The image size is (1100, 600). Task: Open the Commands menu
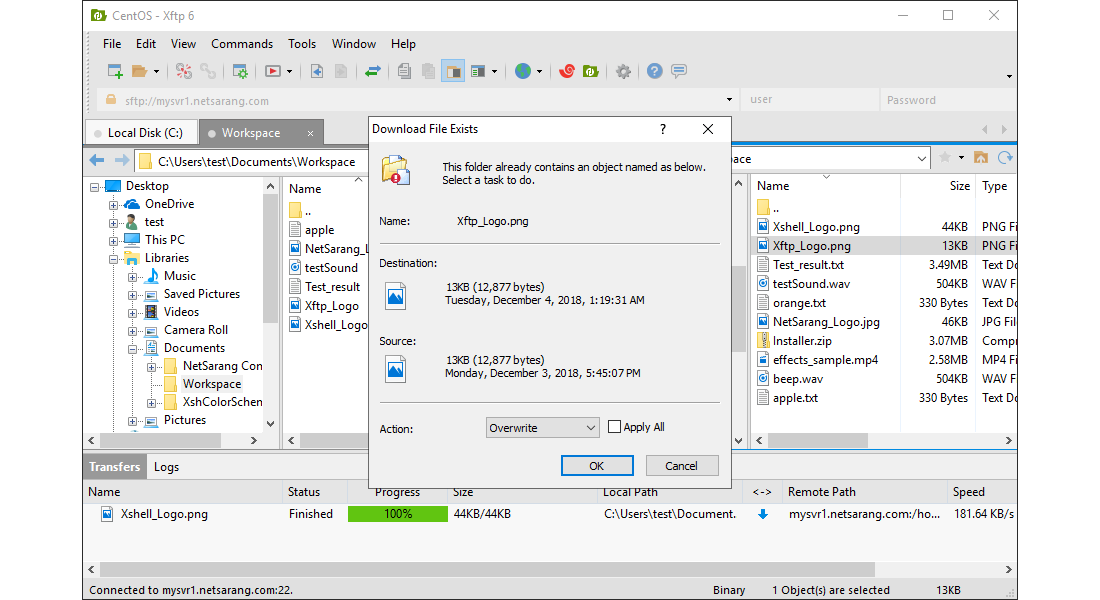click(x=242, y=44)
